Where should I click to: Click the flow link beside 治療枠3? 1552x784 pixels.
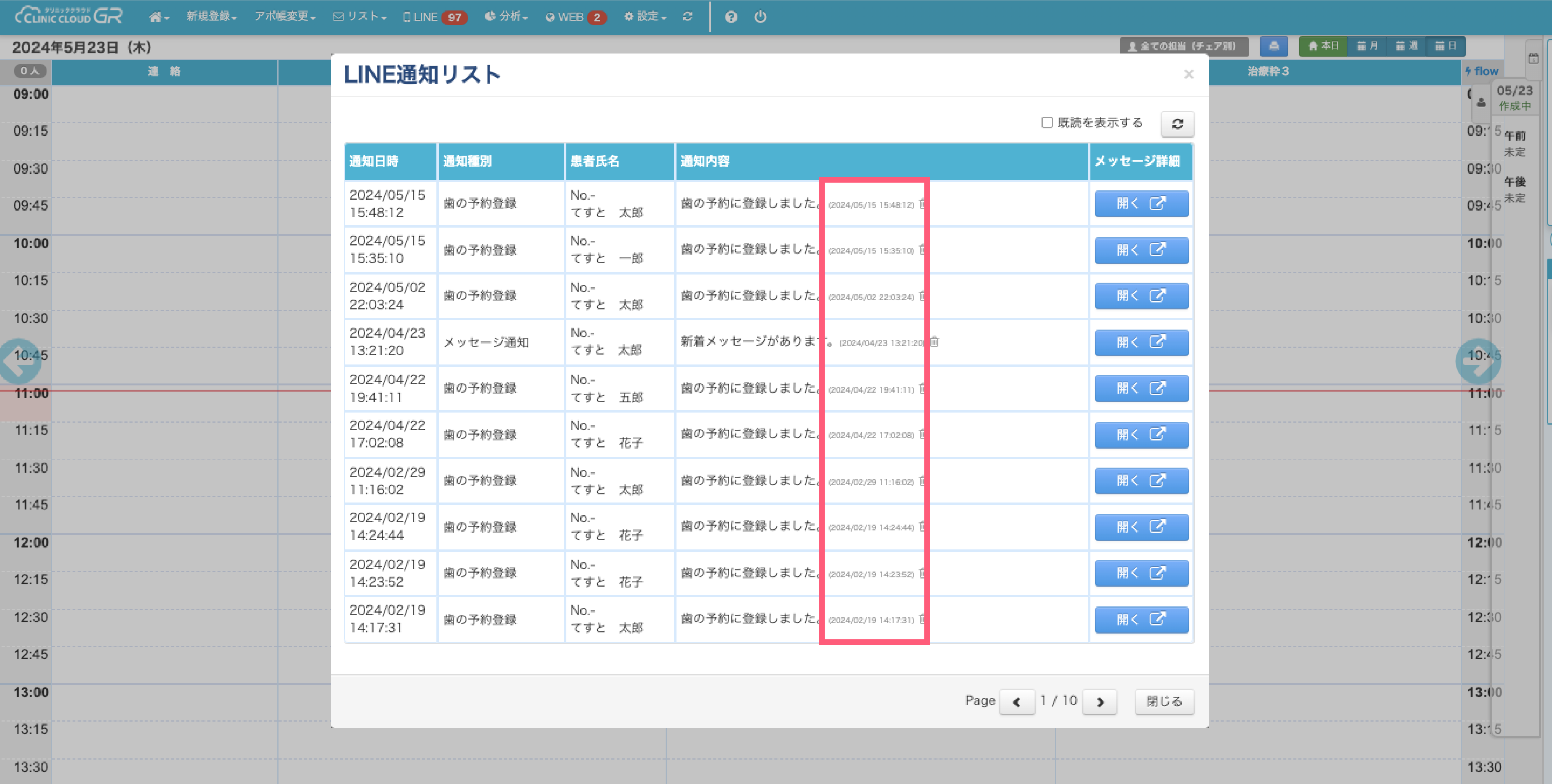pyautogui.click(x=1482, y=72)
